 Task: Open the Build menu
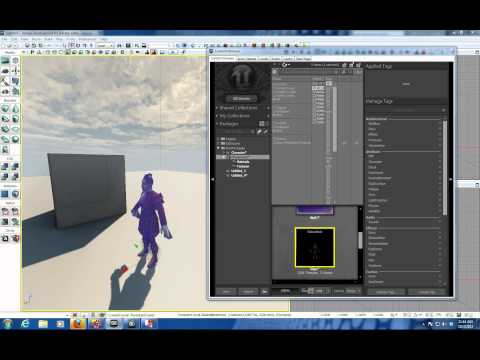tap(49, 39)
